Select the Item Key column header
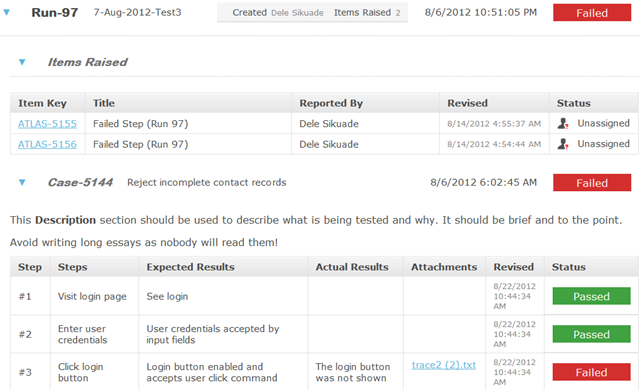Viewport: 640px width, 390px height. (x=42, y=103)
